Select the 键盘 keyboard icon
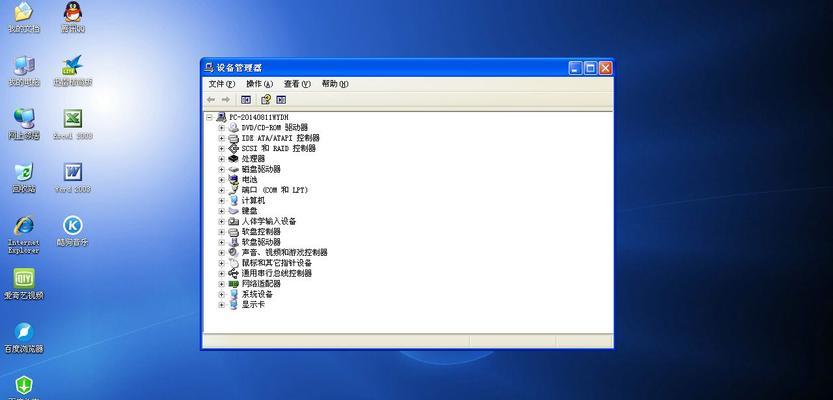Screen dimensions: 833x400 [233, 211]
